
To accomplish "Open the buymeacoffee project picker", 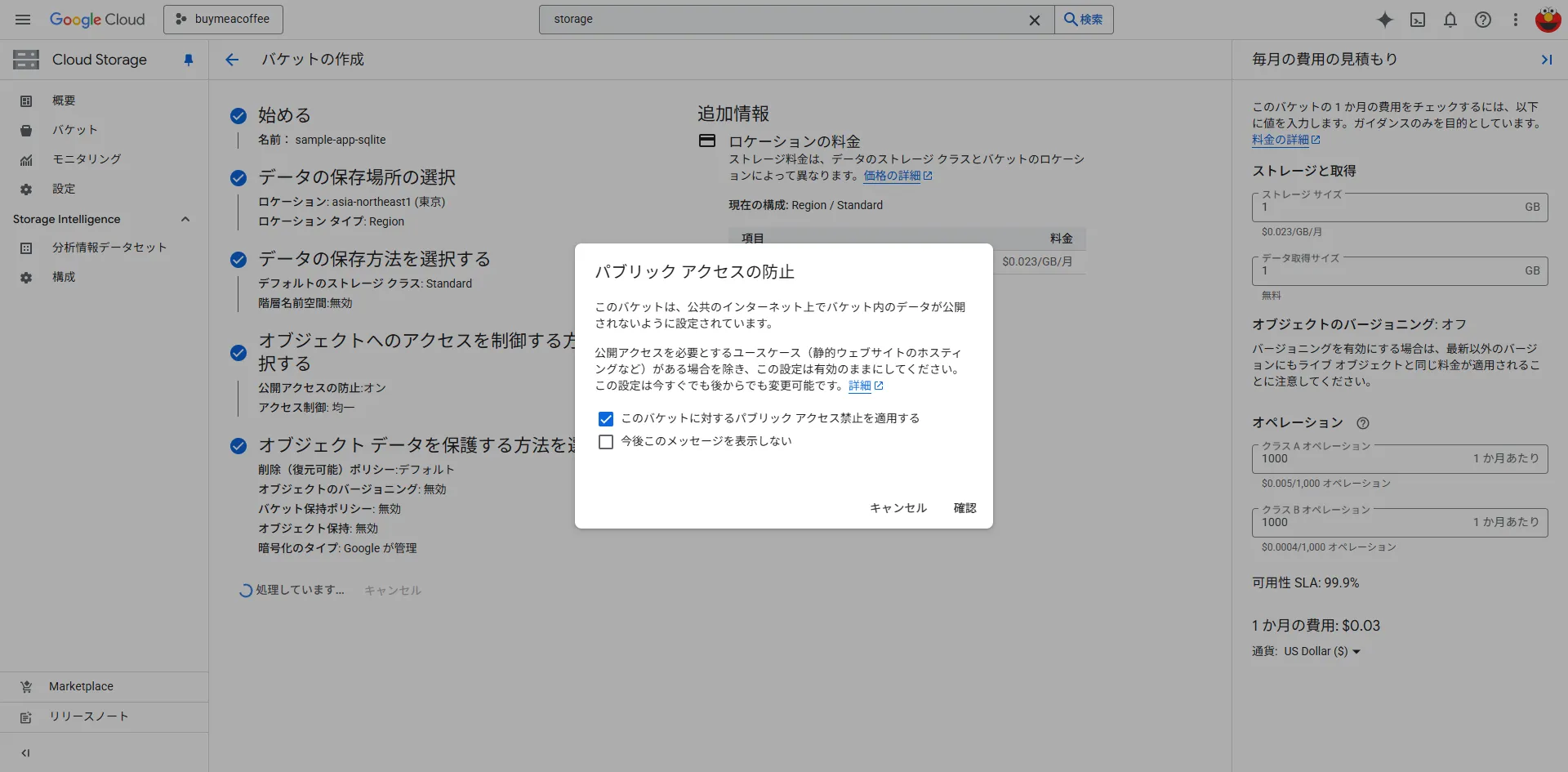I will pos(223,20).
